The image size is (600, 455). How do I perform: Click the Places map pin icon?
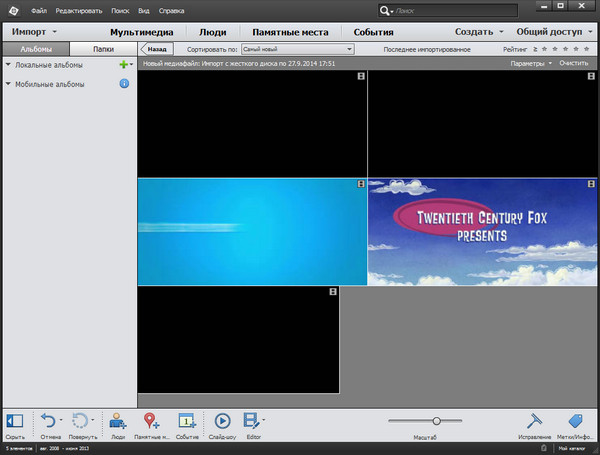point(152,421)
